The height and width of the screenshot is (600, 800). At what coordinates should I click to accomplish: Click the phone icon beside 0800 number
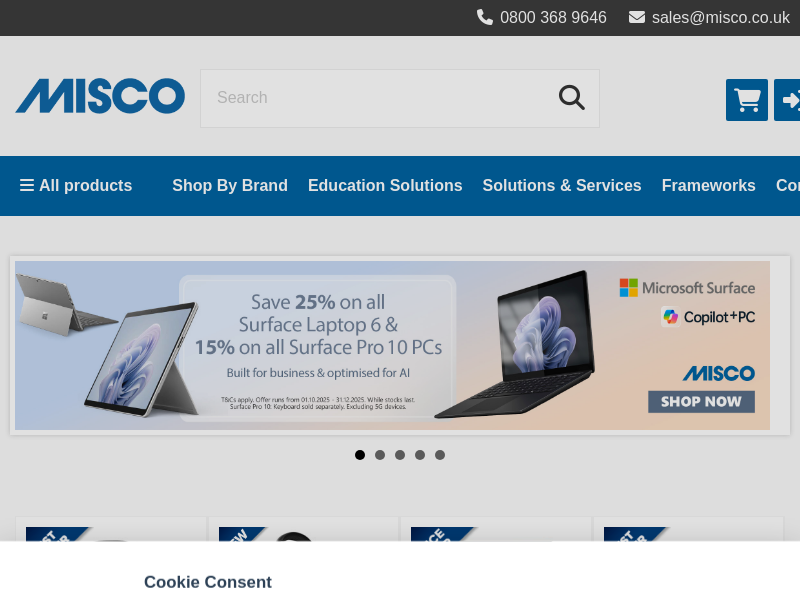485,17
